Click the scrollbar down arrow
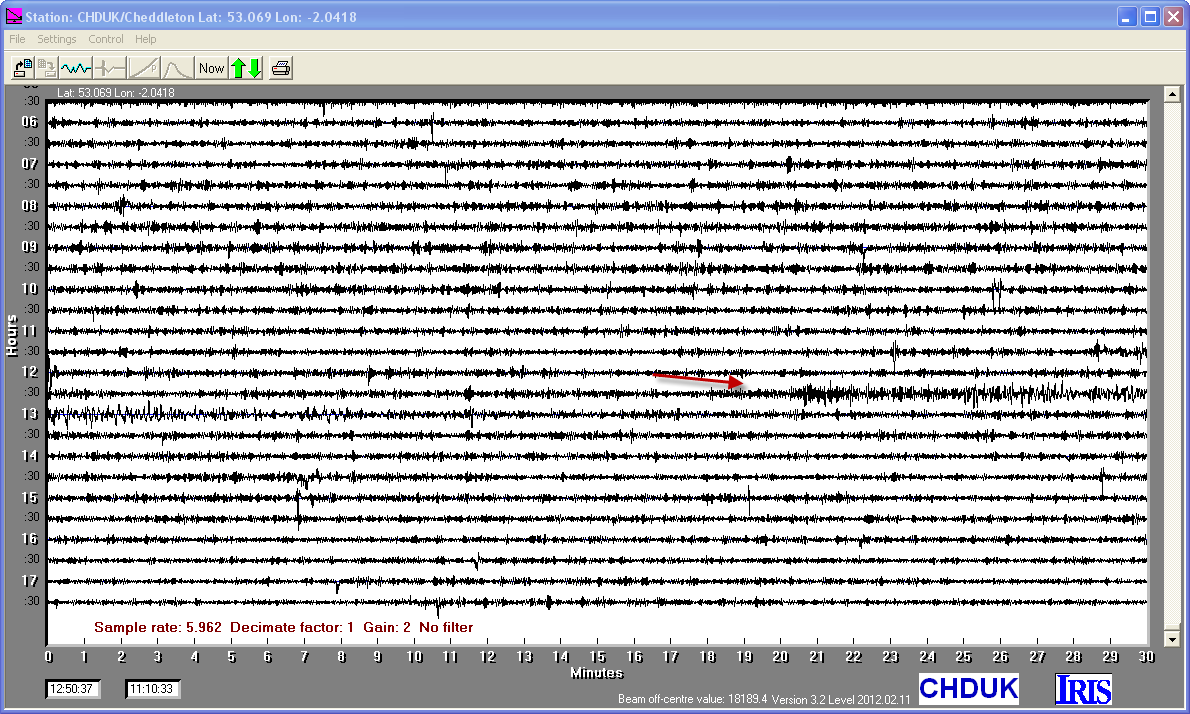This screenshot has height=714, width=1190. click(1172, 639)
